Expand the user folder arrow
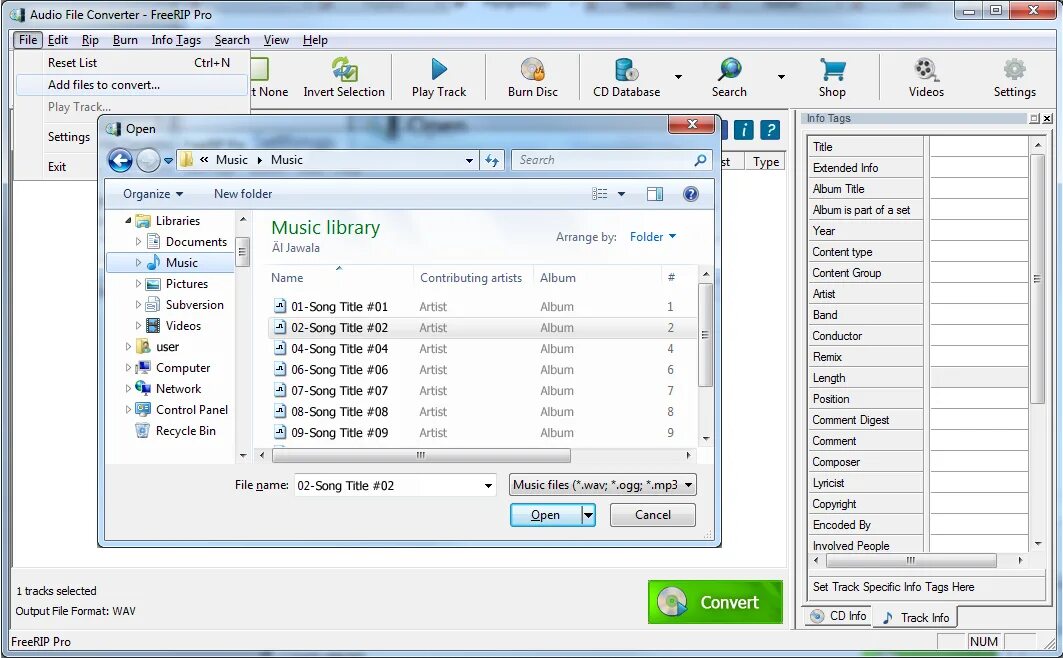The height and width of the screenshot is (658, 1063). tap(128, 347)
